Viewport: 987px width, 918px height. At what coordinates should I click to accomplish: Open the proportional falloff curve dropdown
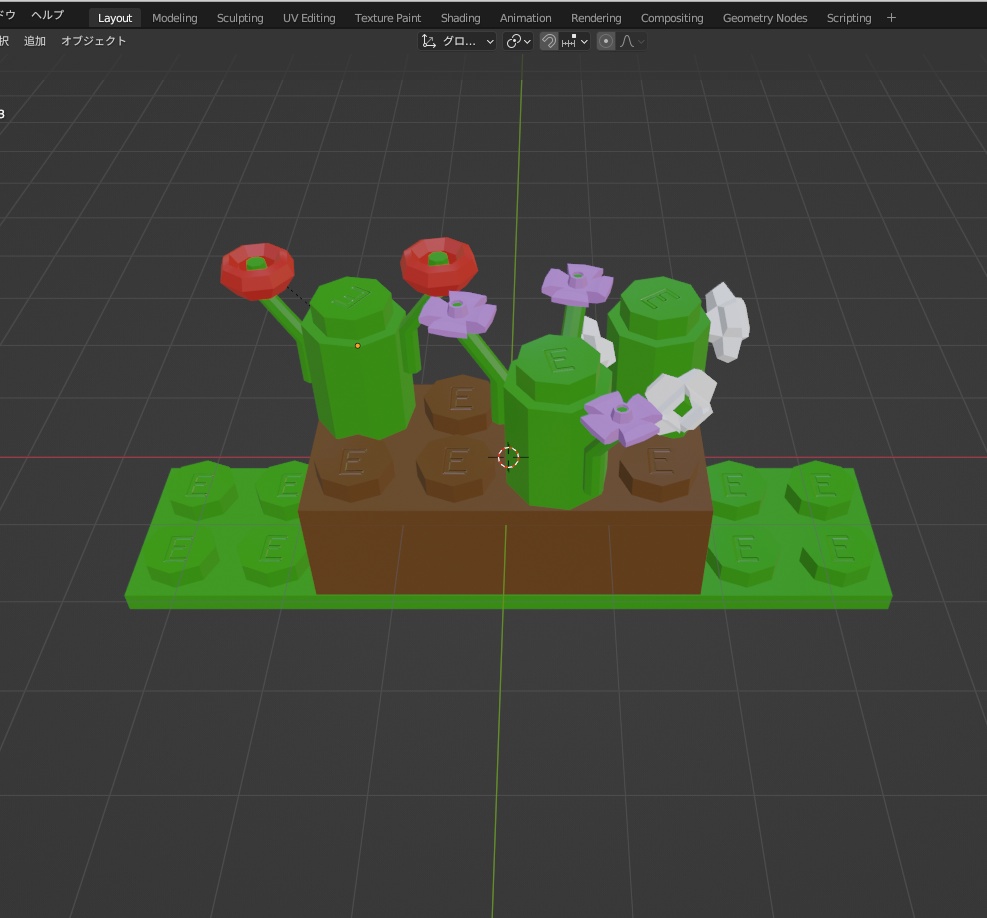point(631,42)
